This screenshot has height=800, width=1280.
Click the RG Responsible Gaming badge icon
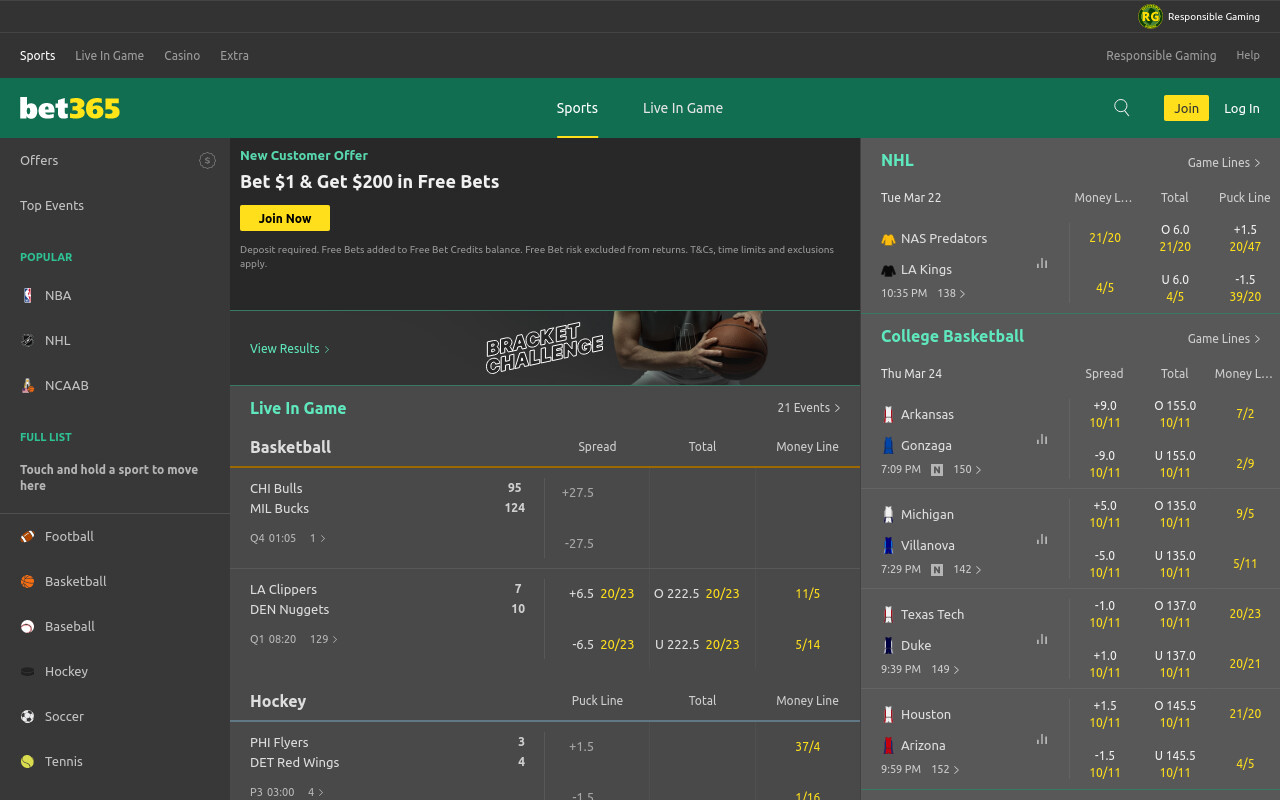pos(1150,16)
